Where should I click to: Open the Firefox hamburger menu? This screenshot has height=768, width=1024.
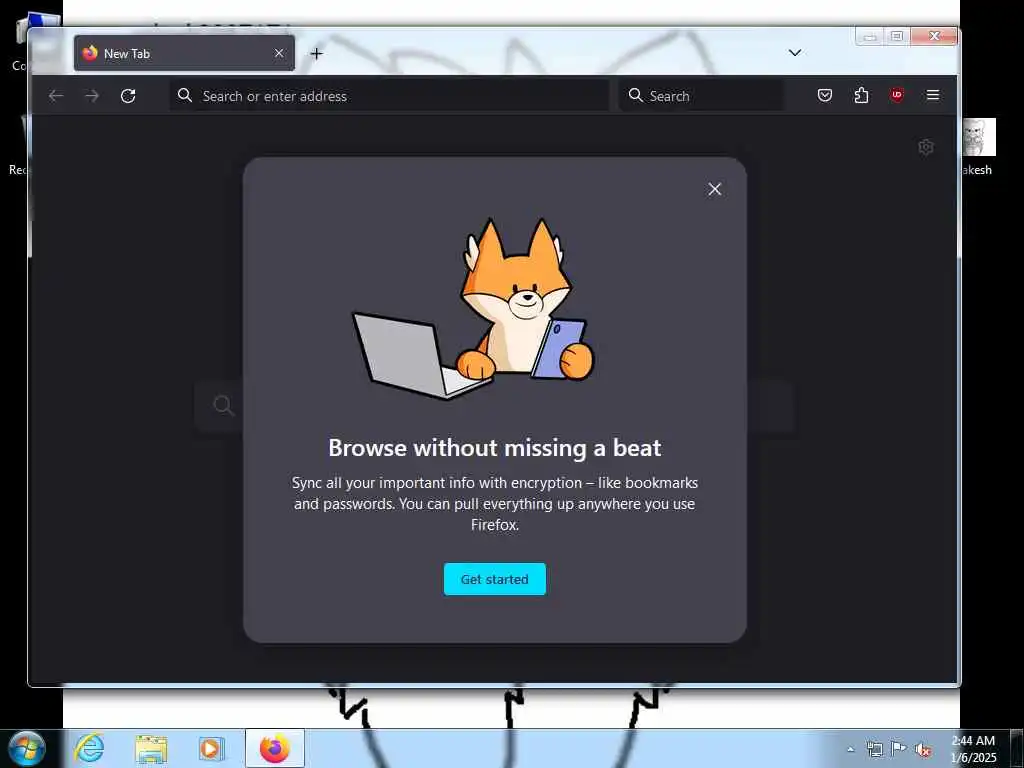click(933, 95)
